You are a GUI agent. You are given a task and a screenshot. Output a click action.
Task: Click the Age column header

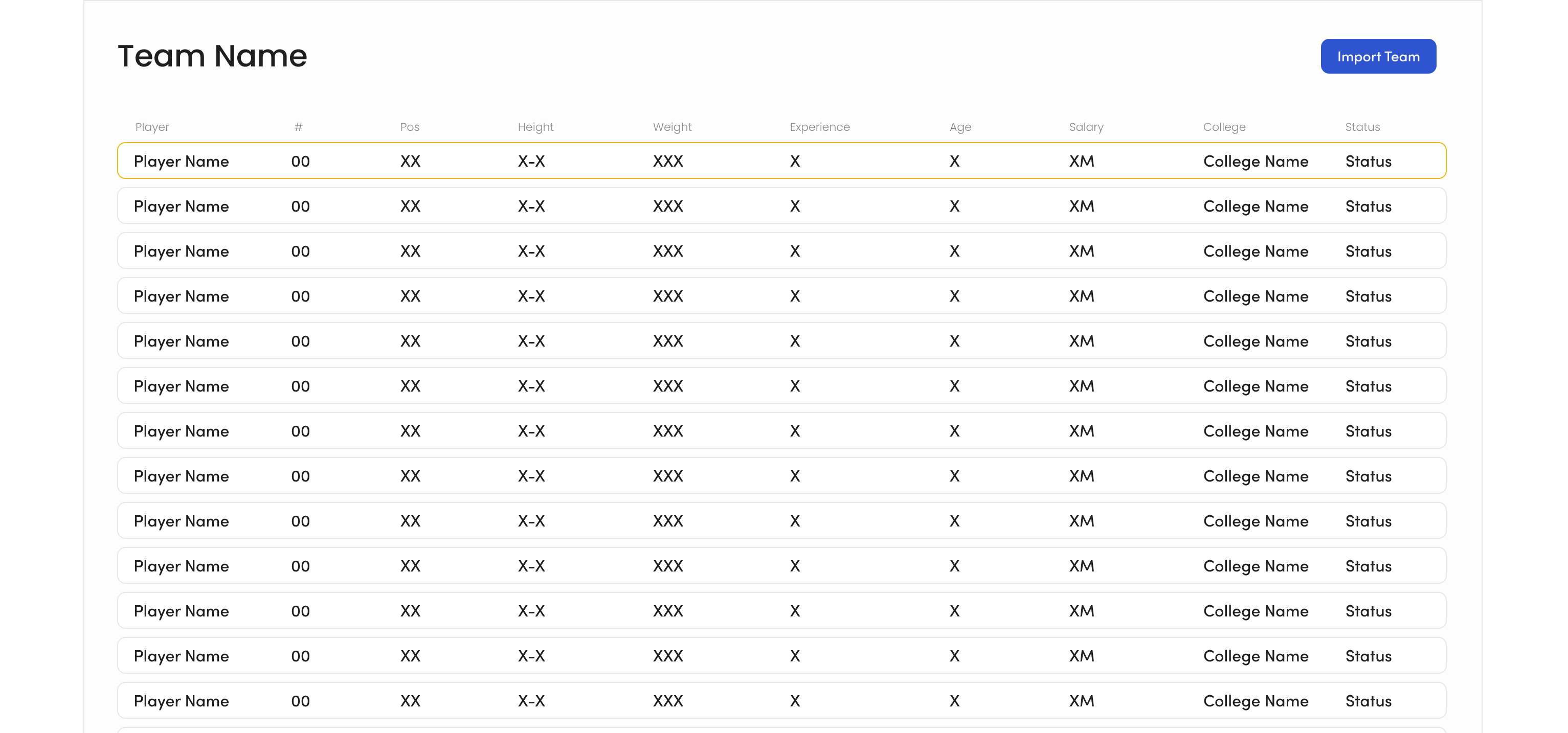point(960,127)
